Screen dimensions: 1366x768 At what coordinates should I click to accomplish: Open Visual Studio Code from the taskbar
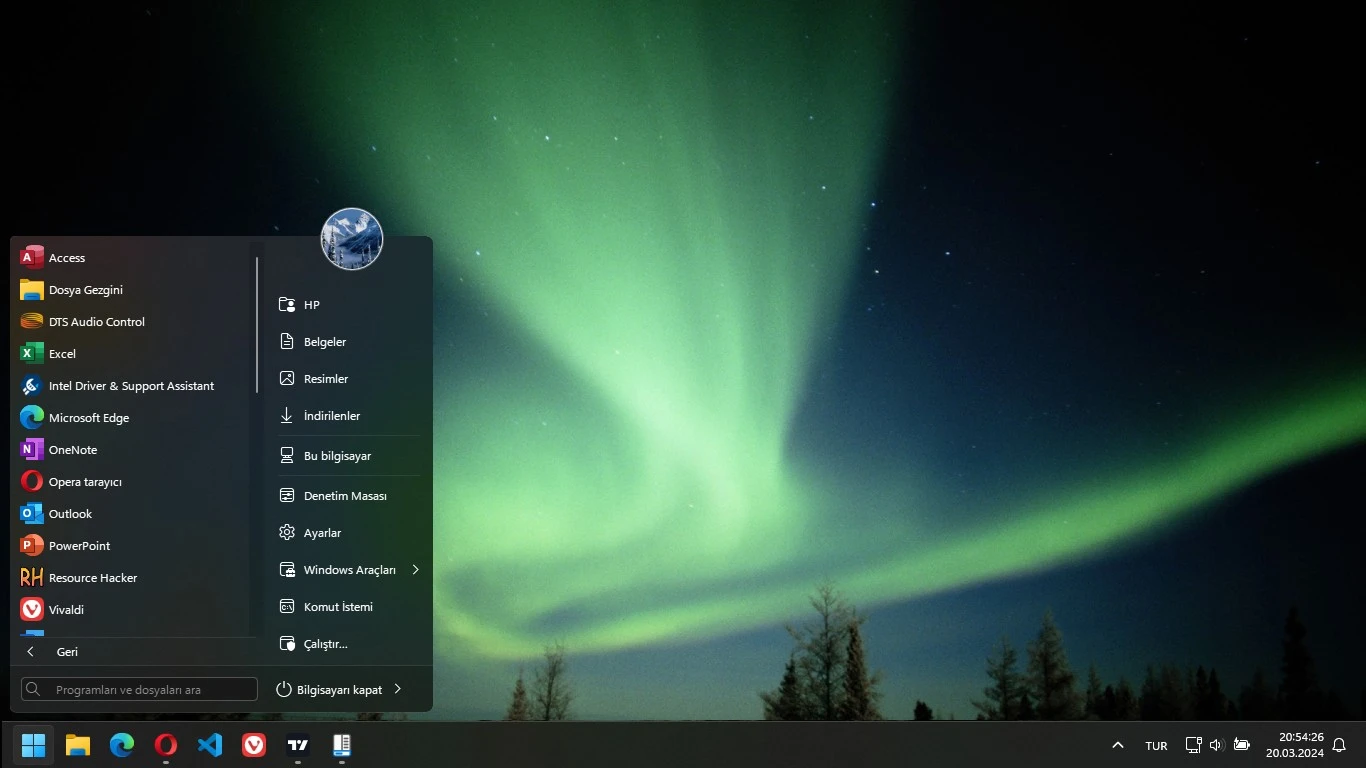pos(210,745)
